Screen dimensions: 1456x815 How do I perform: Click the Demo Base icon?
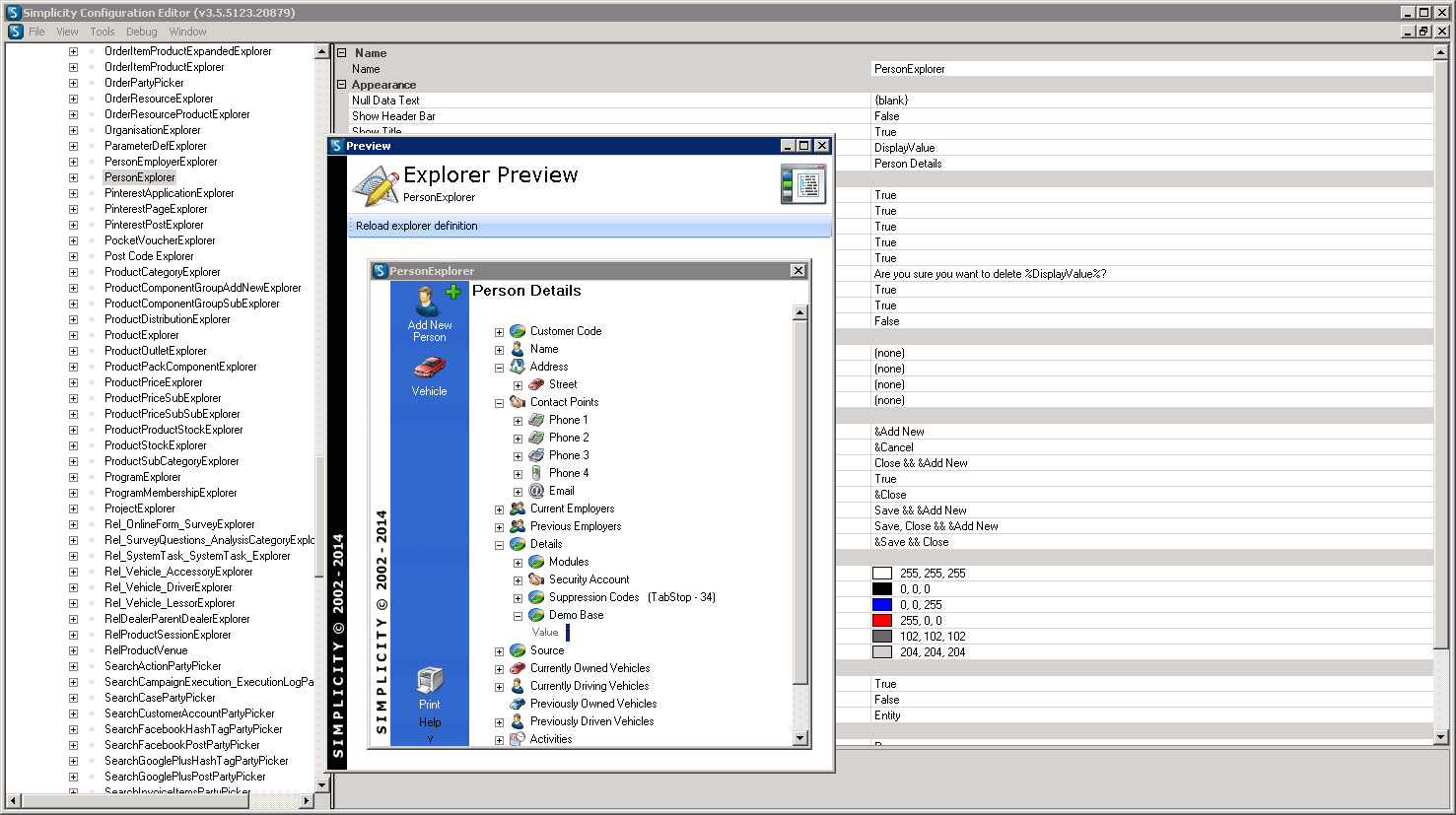pos(536,615)
